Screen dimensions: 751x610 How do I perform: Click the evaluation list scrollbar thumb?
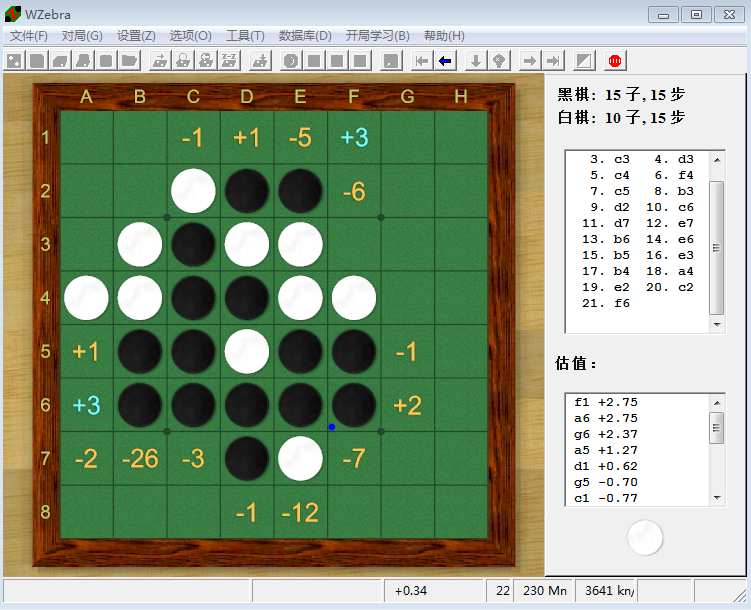point(717,428)
